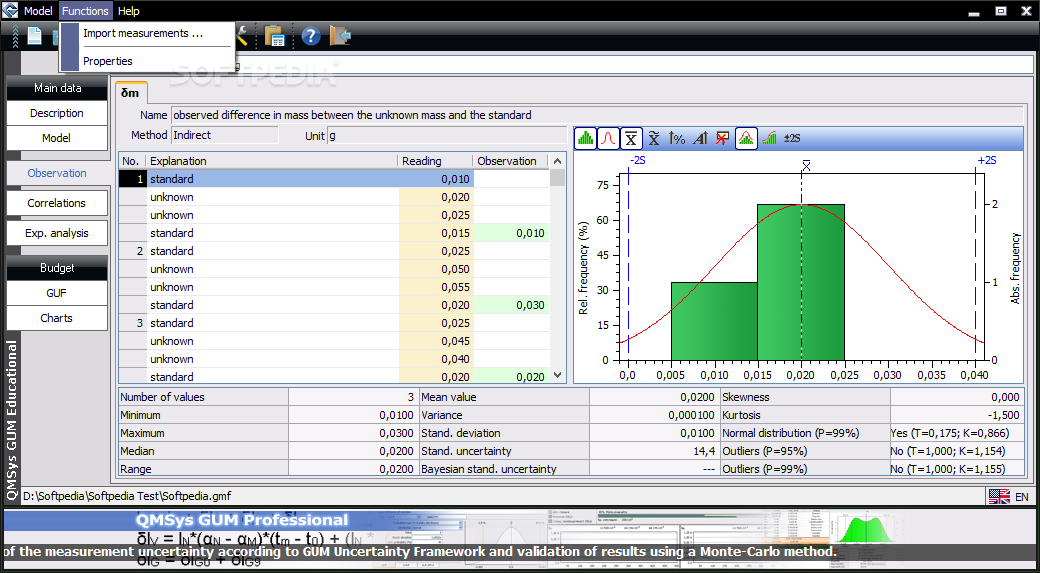Click the exit door toolbar icon
Image resolution: width=1040 pixels, height=573 pixels.
click(340, 36)
